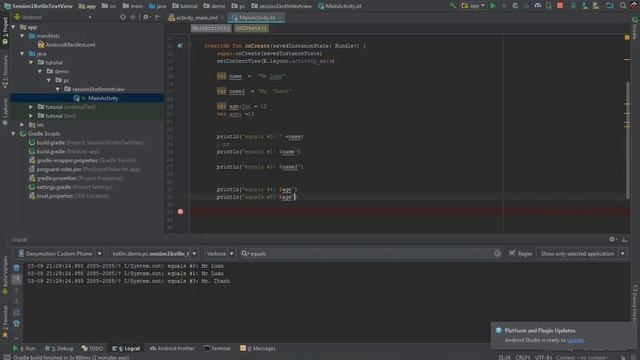Viewport: 640px width, 360px height.
Task: Open the TODO tool window tab
Action: (x=93, y=349)
